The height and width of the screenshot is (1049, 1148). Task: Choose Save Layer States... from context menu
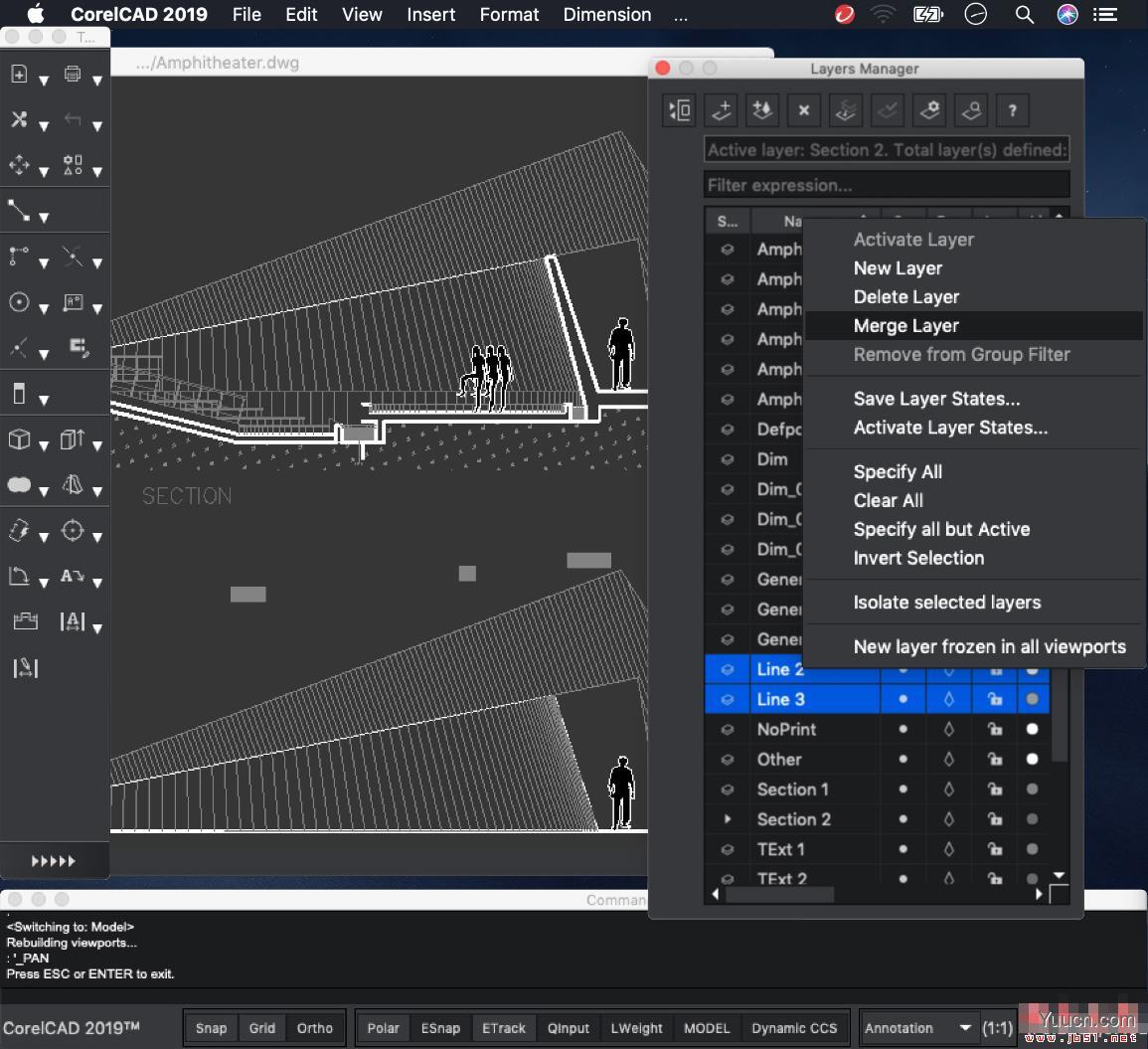[x=974, y=399]
